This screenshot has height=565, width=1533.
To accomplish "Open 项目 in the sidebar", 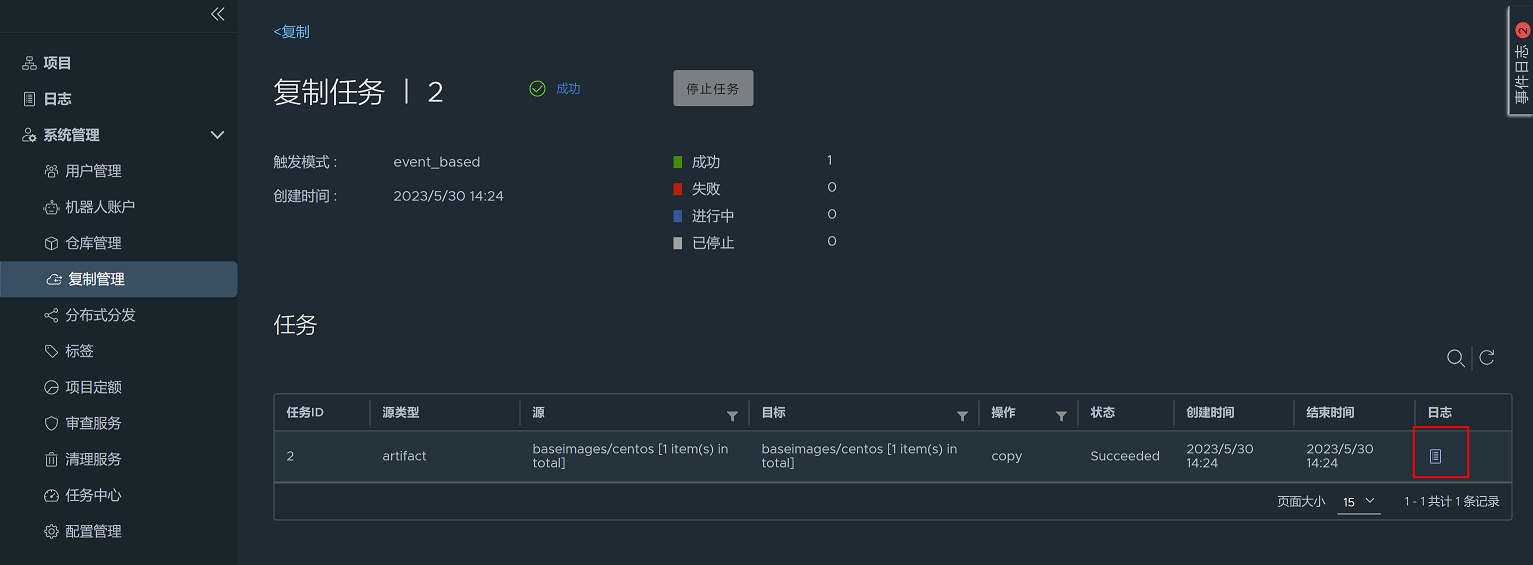I will coord(57,63).
